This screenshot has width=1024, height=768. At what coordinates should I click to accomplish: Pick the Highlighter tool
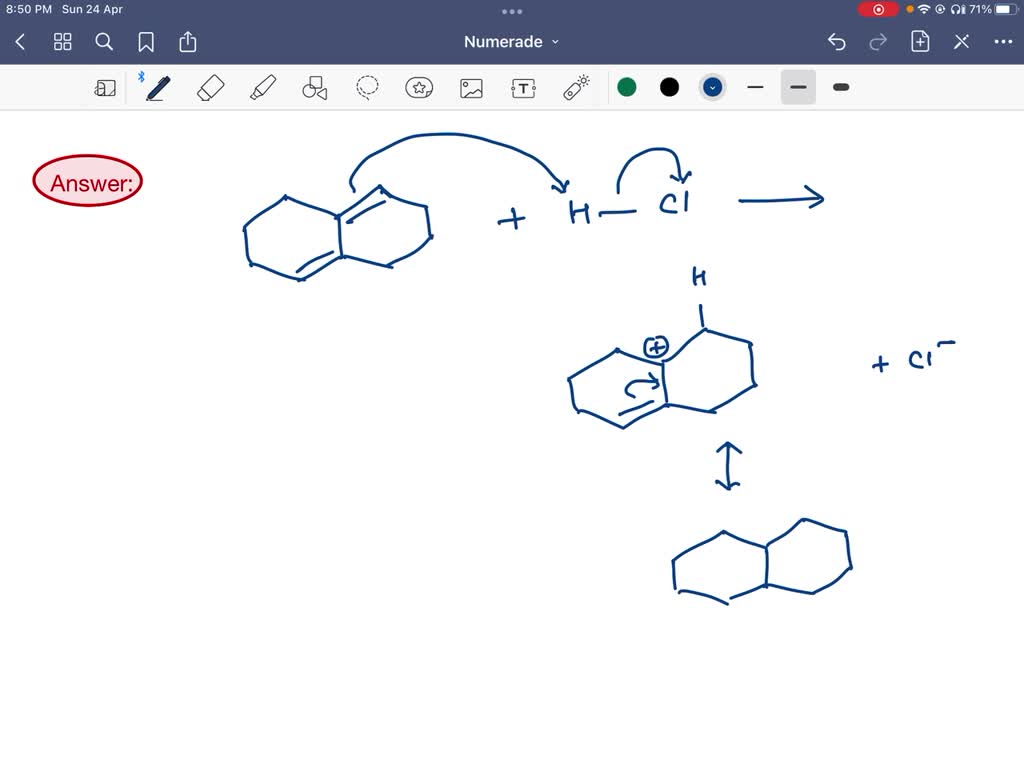261,87
